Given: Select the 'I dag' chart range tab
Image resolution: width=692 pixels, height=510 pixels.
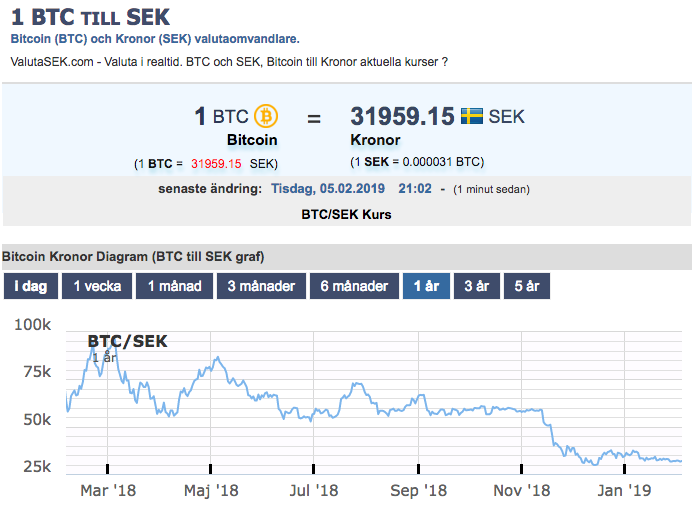Looking at the screenshot, I should 31,286.
